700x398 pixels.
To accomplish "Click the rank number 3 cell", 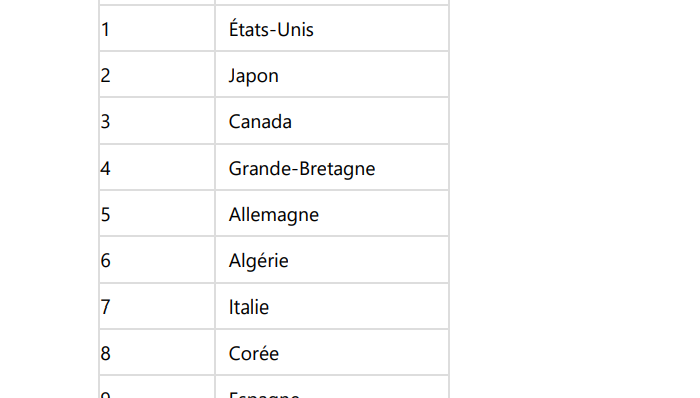I will 157,121.
